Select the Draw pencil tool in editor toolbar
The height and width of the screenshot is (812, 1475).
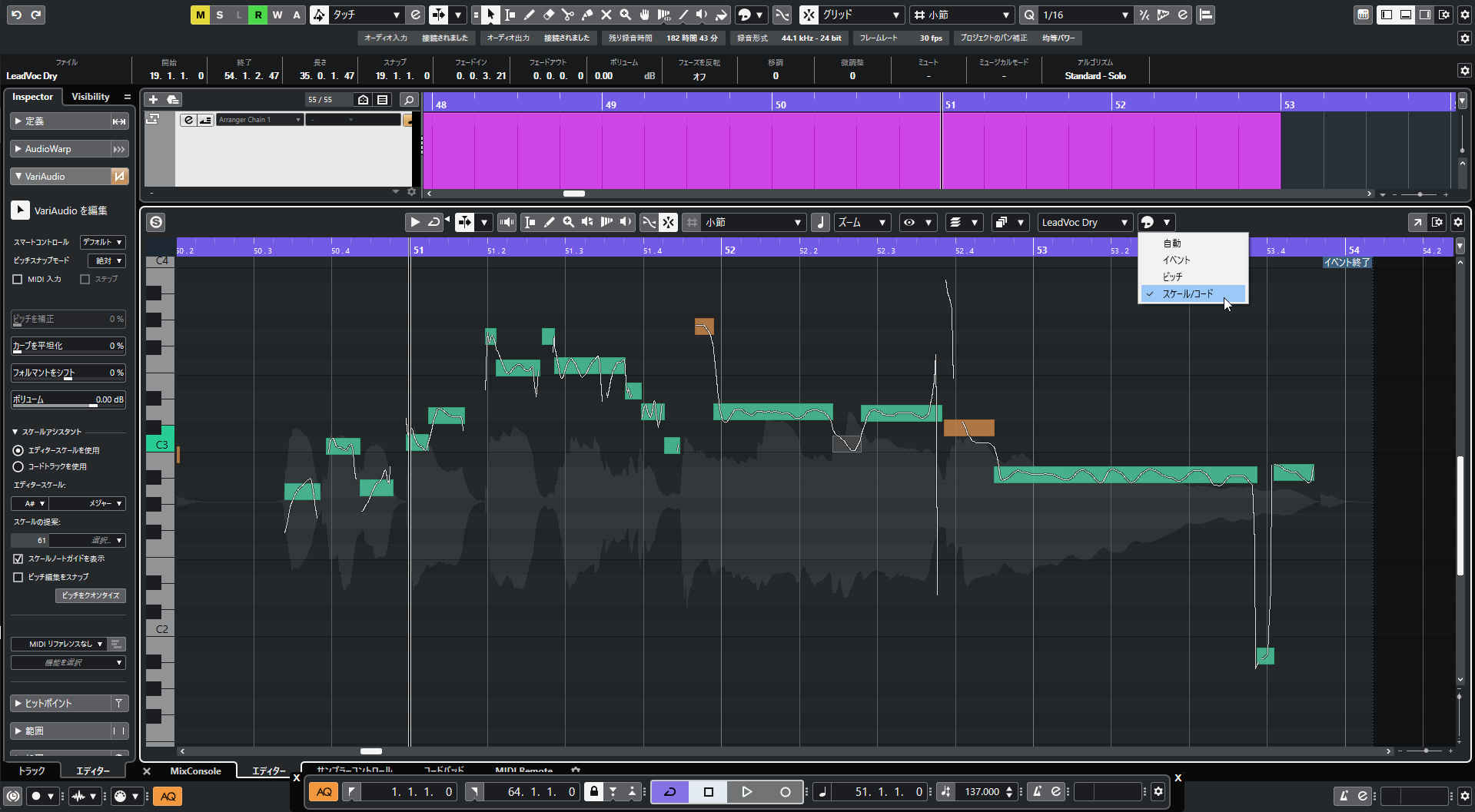549,222
